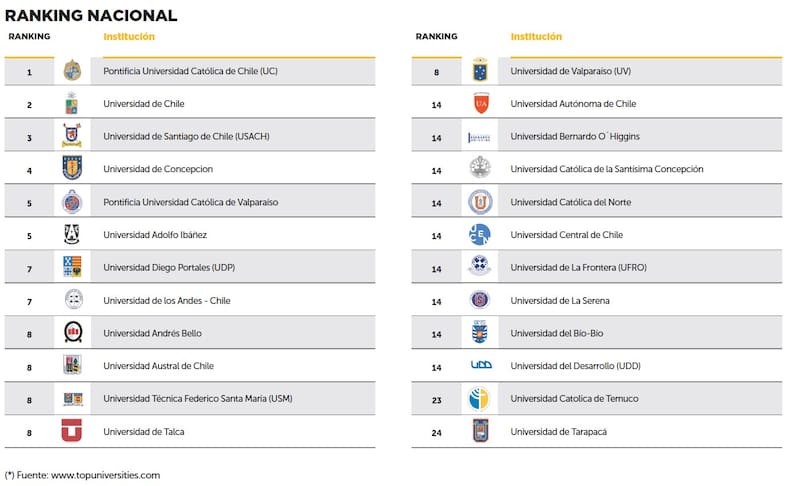The width and height of the screenshot is (800, 486).
Task: Click the Universidad Andrés Bello logo
Action: tap(72, 333)
